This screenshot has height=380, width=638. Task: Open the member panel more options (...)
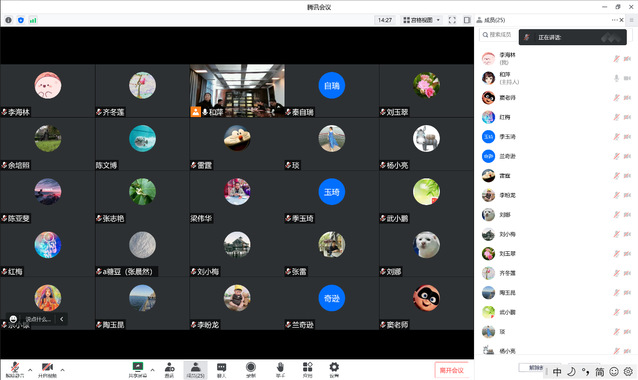coord(614,20)
